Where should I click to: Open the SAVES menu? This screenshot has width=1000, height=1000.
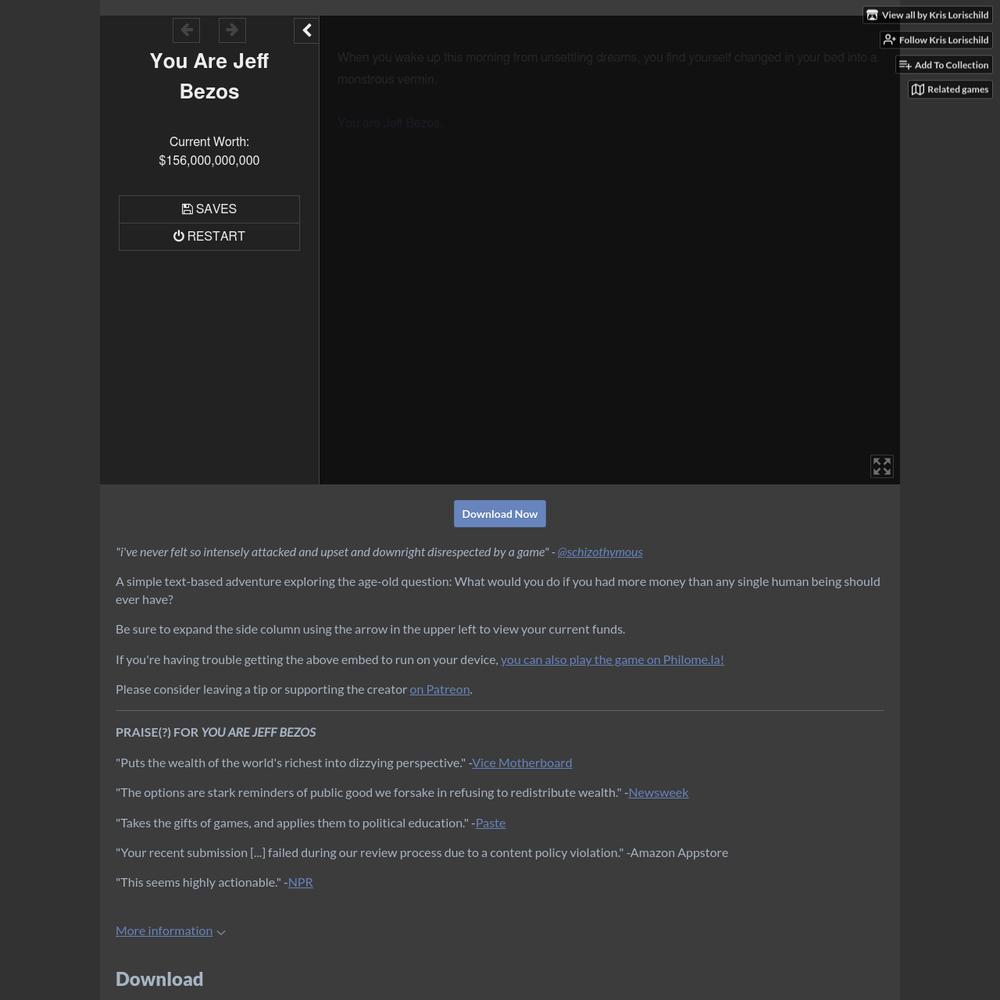209,209
